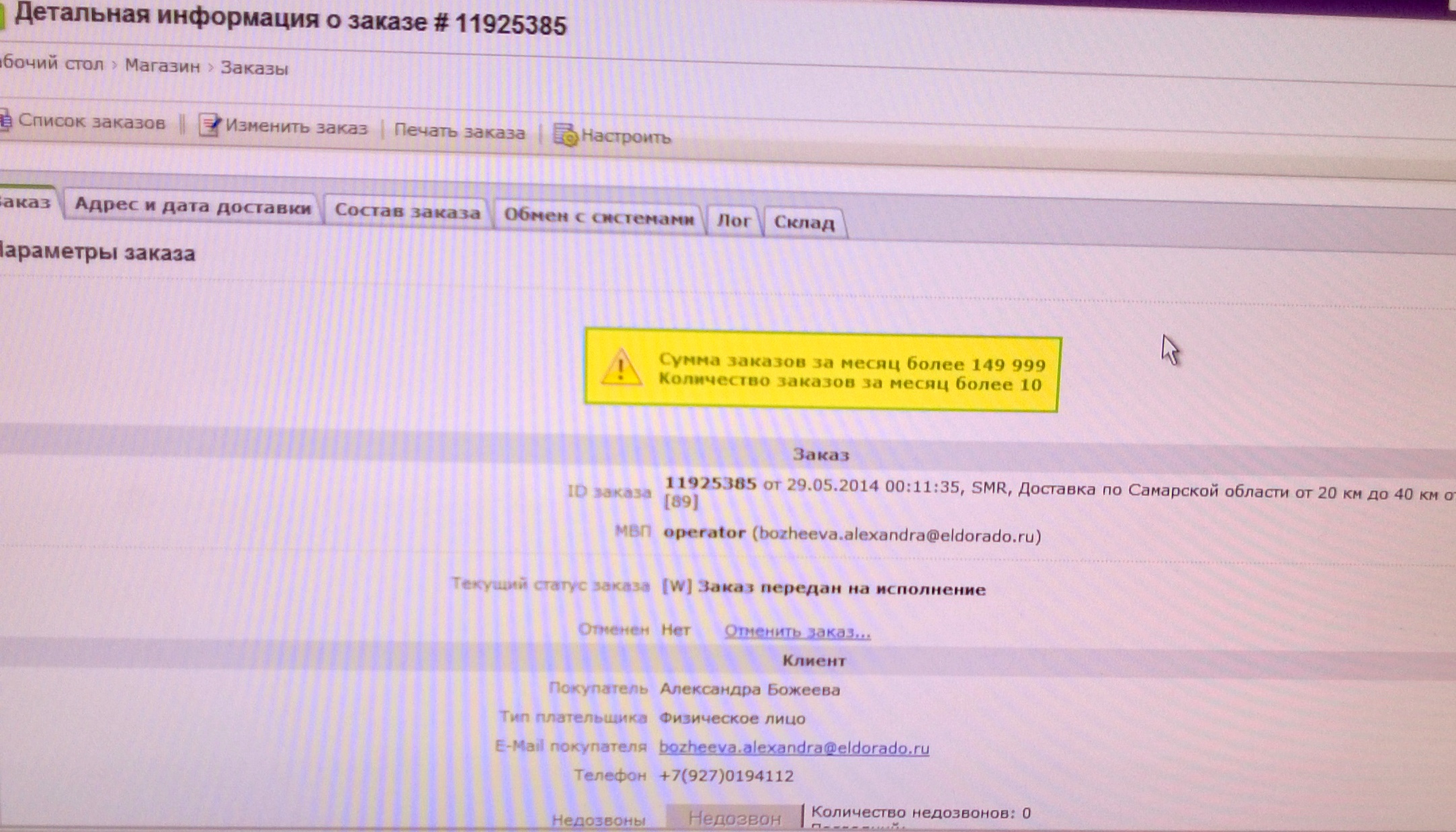Open the Состав заказа tab
This screenshot has width=1456, height=832.
point(407,212)
